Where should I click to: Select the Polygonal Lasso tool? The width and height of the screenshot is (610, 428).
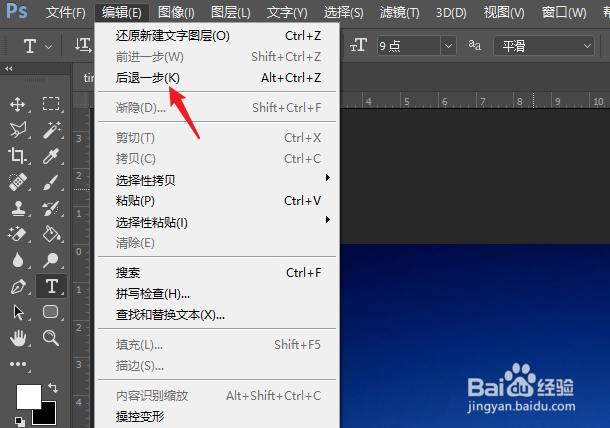18,130
